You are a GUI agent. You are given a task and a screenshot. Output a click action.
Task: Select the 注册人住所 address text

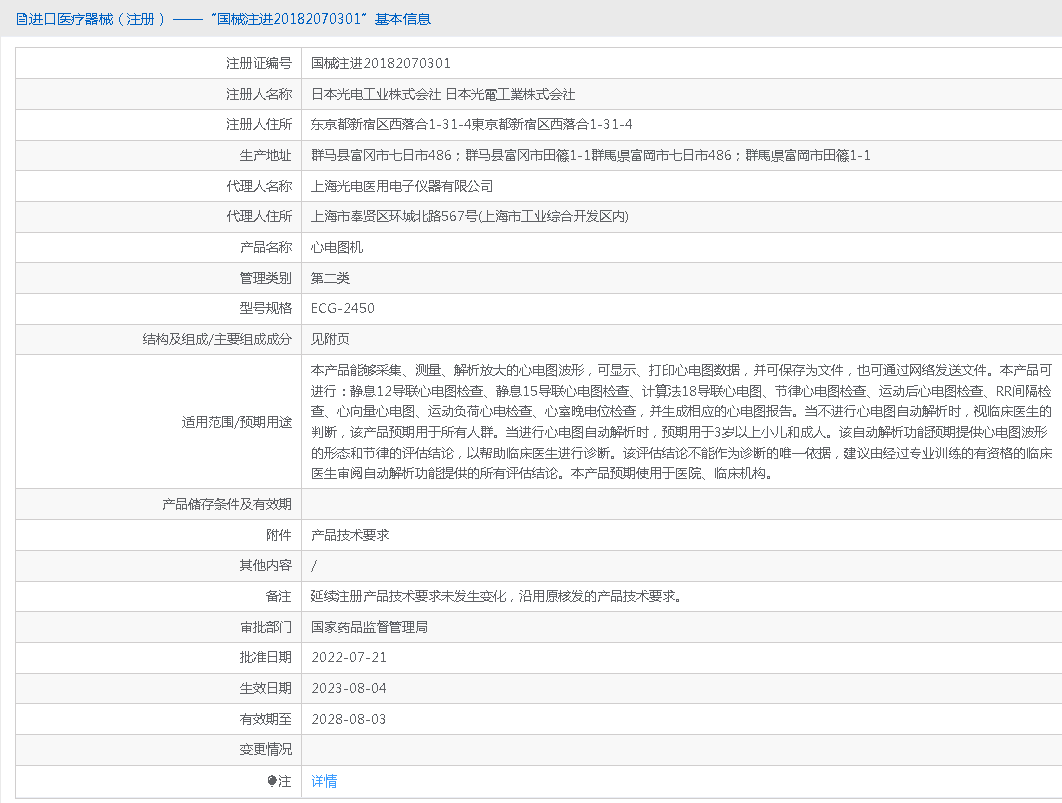click(471, 124)
